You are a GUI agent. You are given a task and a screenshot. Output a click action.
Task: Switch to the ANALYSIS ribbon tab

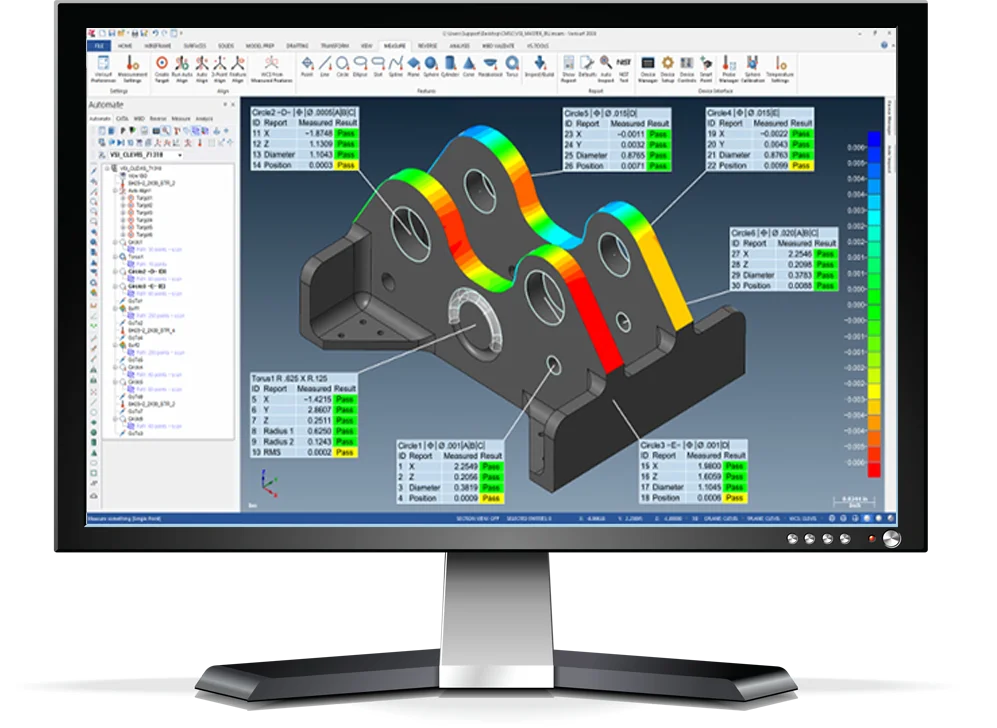point(459,45)
